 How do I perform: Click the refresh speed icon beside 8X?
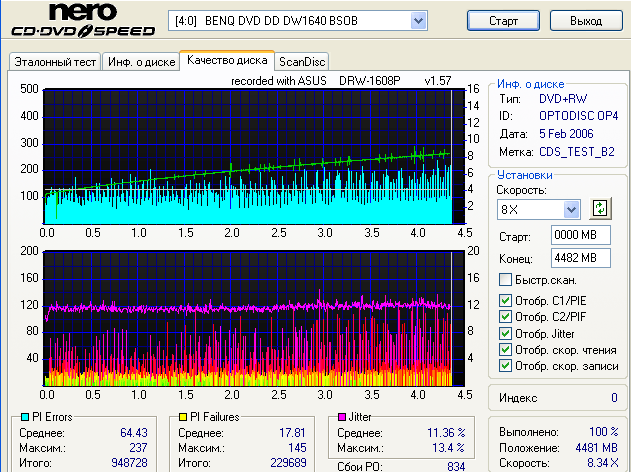600,209
